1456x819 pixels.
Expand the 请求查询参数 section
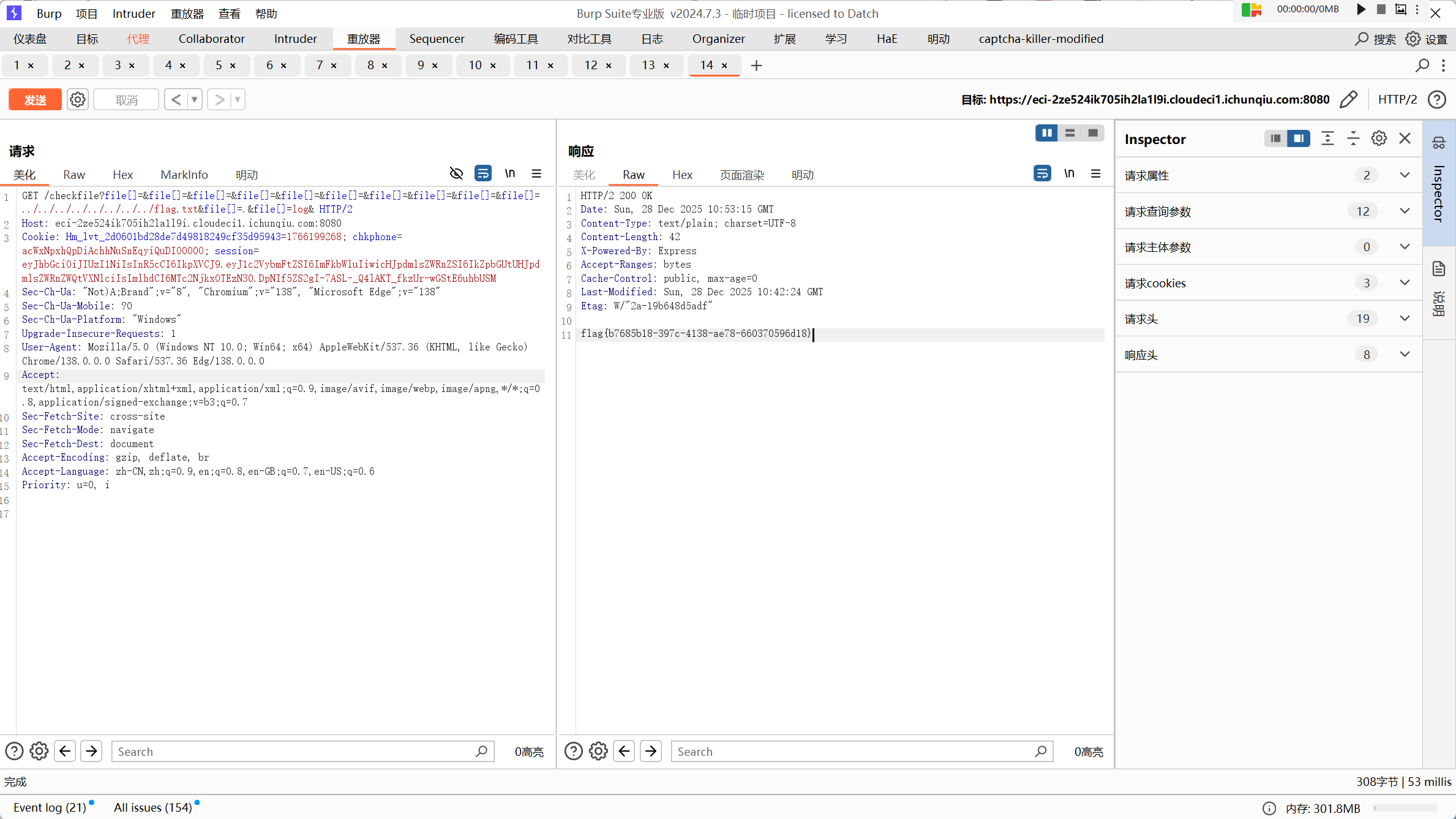tap(1405, 211)
